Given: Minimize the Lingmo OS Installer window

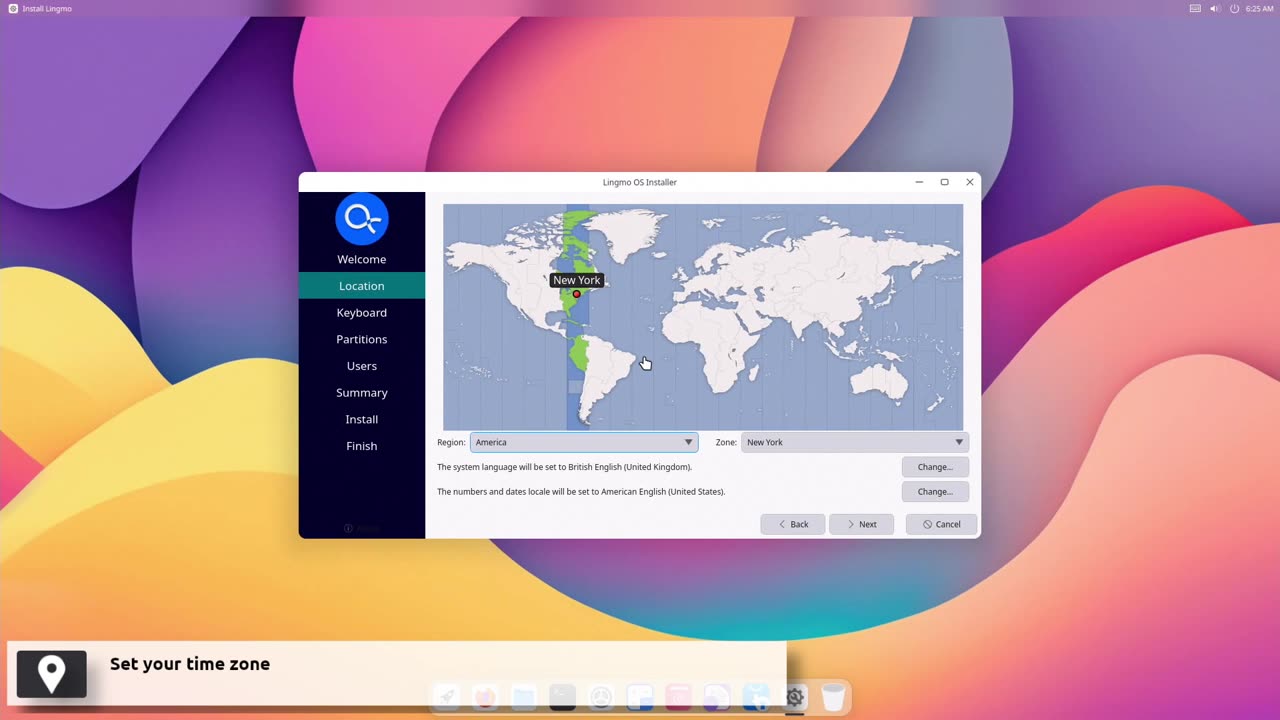Looking at the screenshot, I should point(919,182).
